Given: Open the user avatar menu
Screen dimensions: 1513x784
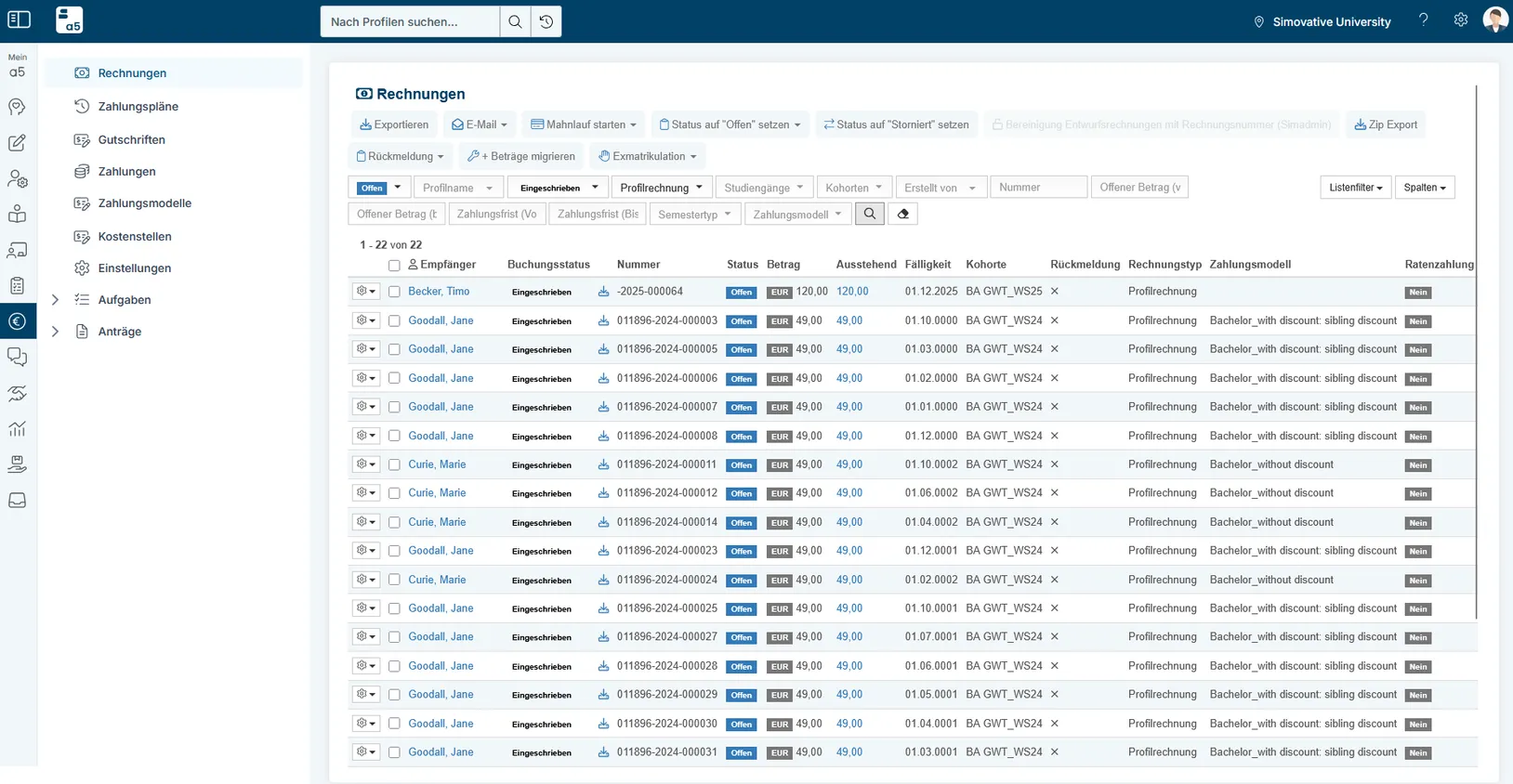Looking at the screenshot, I should click(1495, 20).
